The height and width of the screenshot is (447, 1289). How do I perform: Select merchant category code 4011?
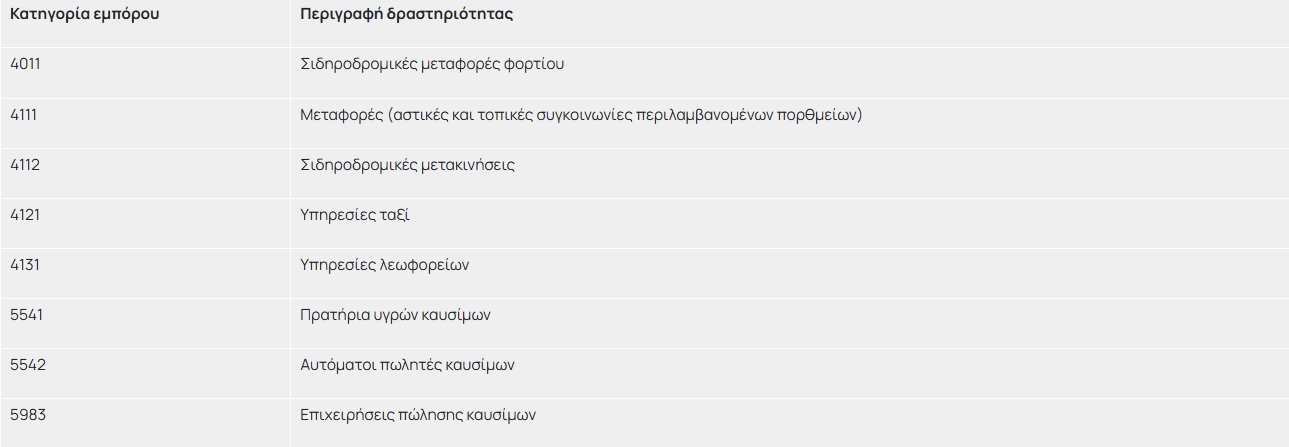(x=25, y=64)
